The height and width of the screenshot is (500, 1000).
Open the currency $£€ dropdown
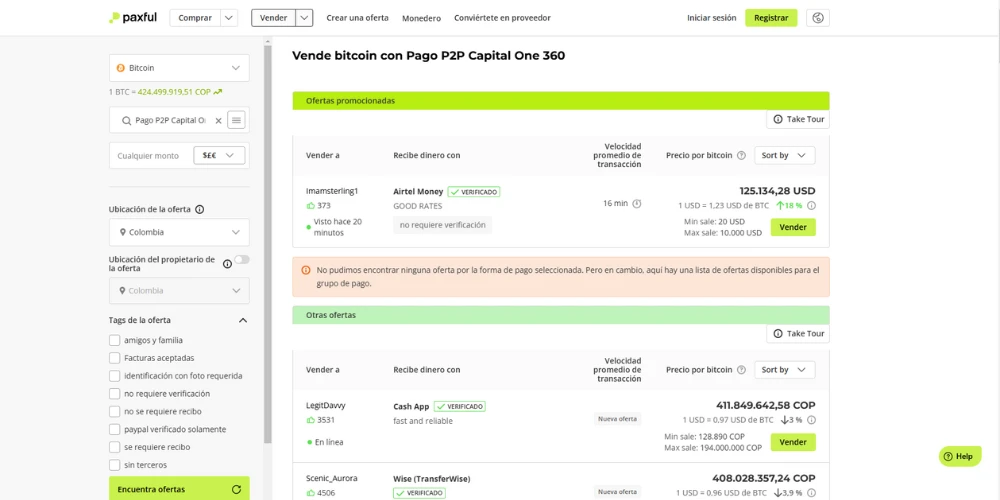point(219,155)
